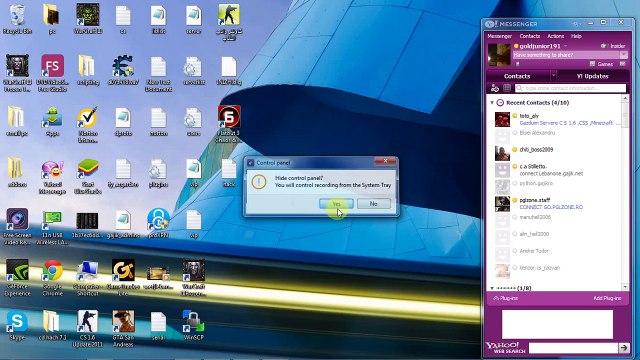Select the GeForce Experience desktop shortcut
The image size is (640, 360).
(x=17, y=278)
